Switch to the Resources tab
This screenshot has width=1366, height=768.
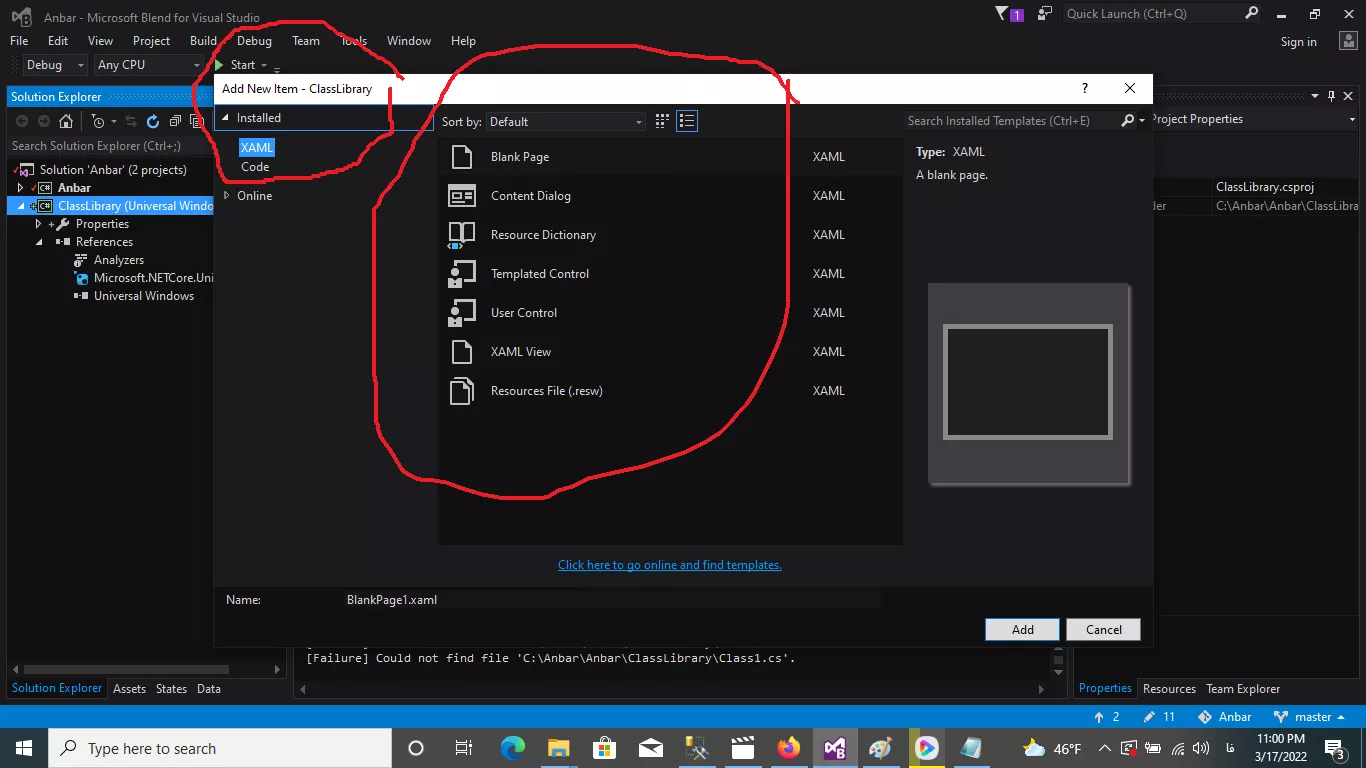1169,689
